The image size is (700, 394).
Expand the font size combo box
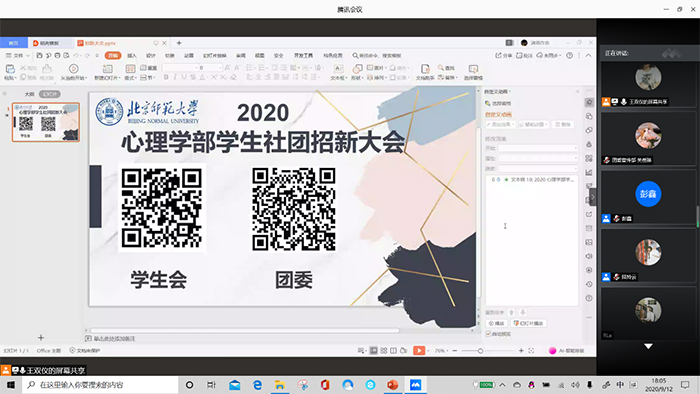(x=210, y=67)
